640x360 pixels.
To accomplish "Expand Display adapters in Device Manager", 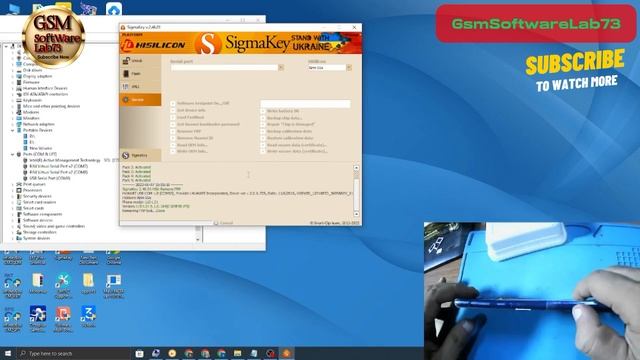I will (13, 76).
